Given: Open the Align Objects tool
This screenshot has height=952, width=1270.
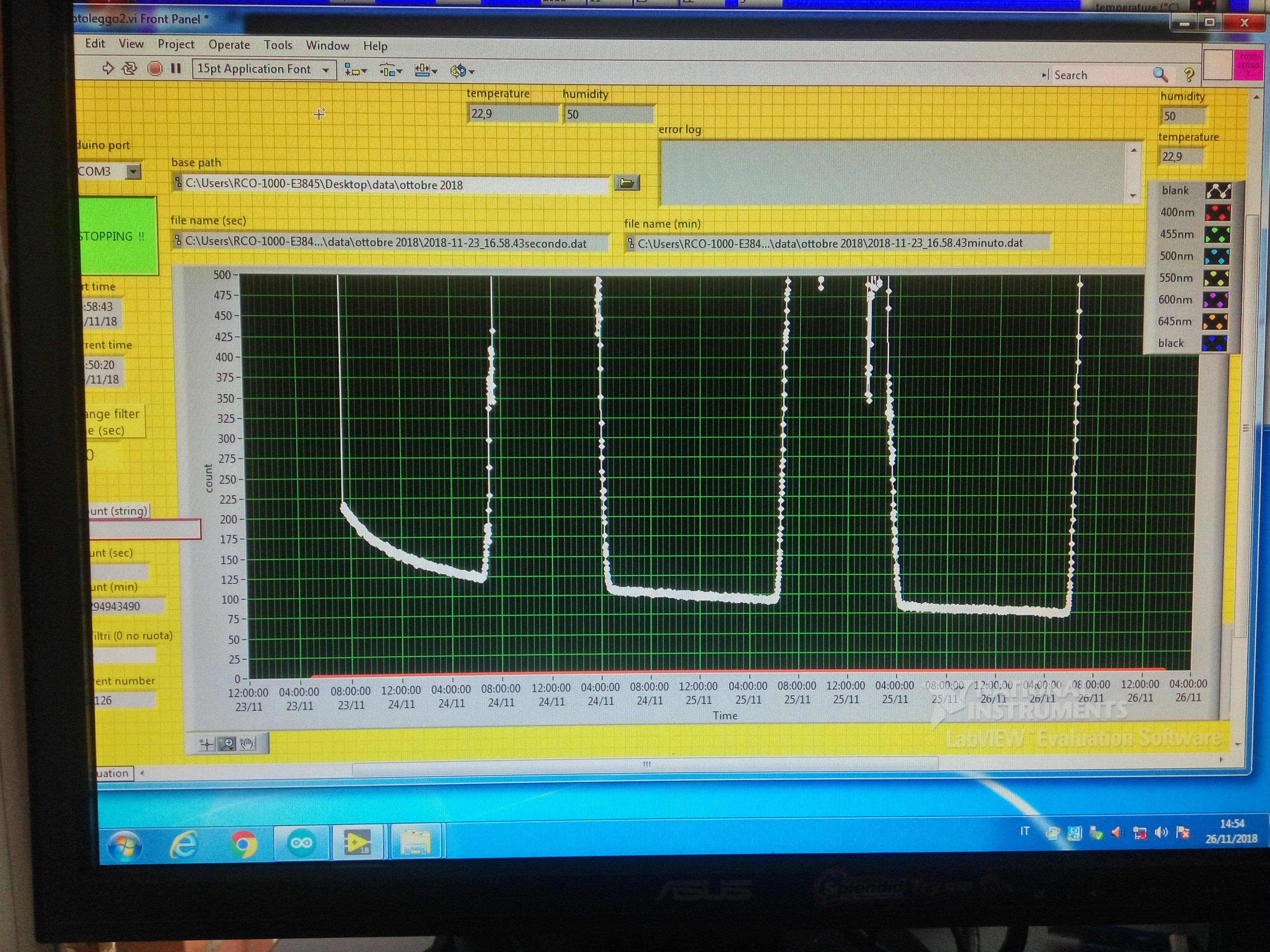Looking at the screenshot, I should click(x=355, y=70).
